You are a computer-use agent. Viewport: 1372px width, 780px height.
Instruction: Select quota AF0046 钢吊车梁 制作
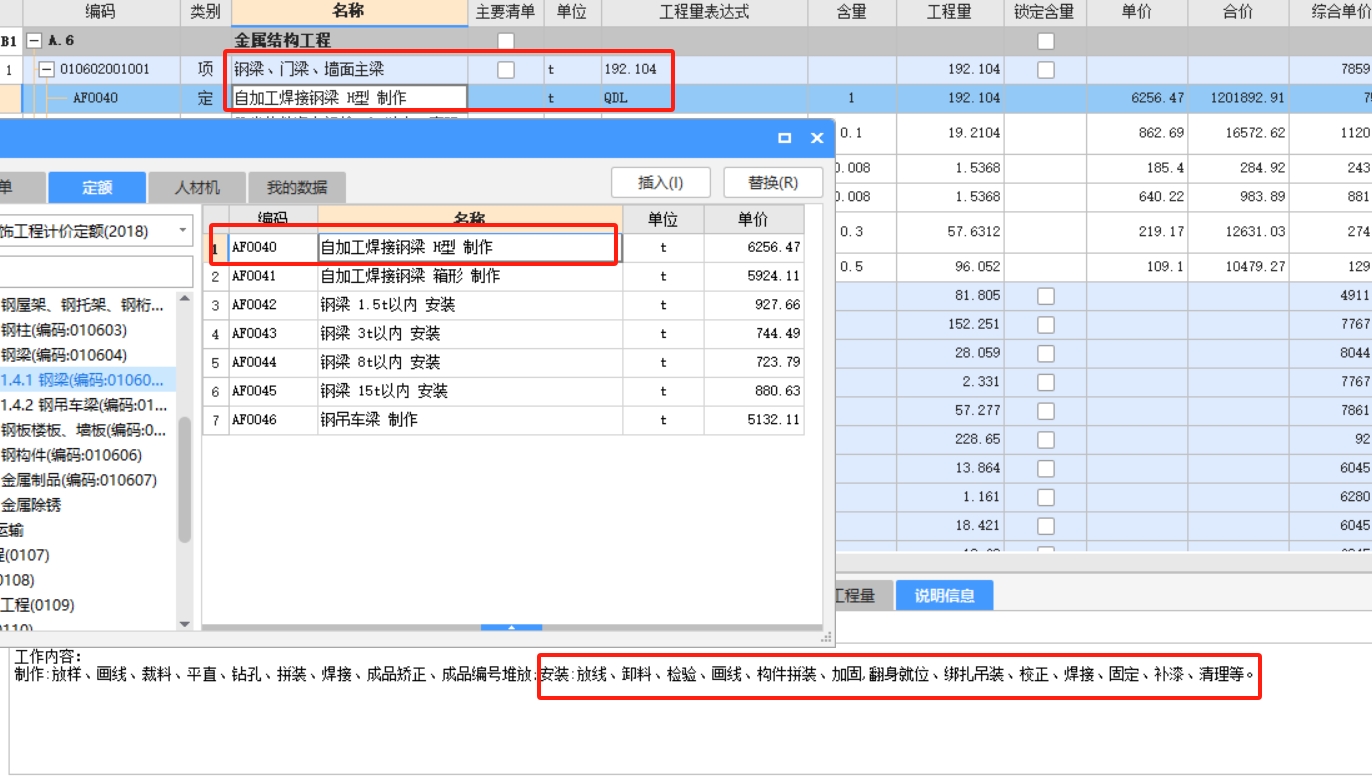pyautogui.click(x=503, y=420)
